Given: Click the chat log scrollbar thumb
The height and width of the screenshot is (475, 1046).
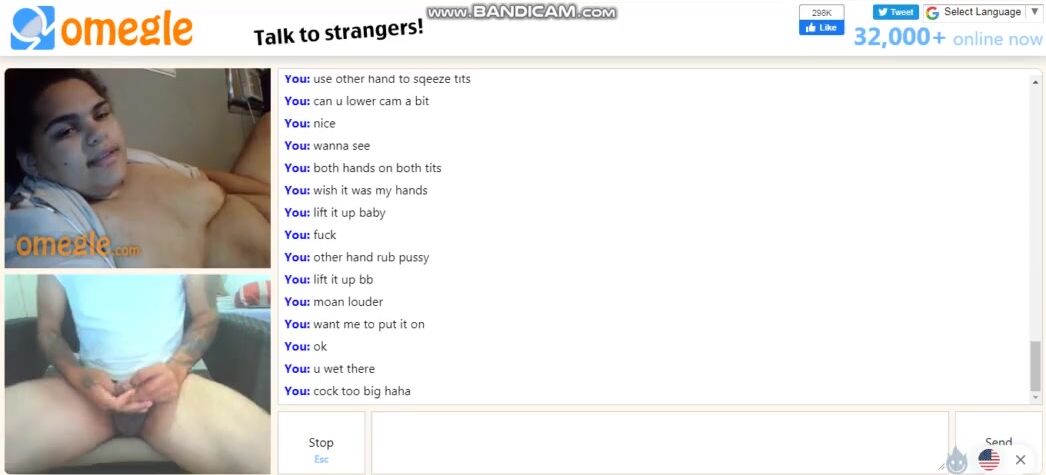Looking at the screenshot, I should click(1035, 366).
